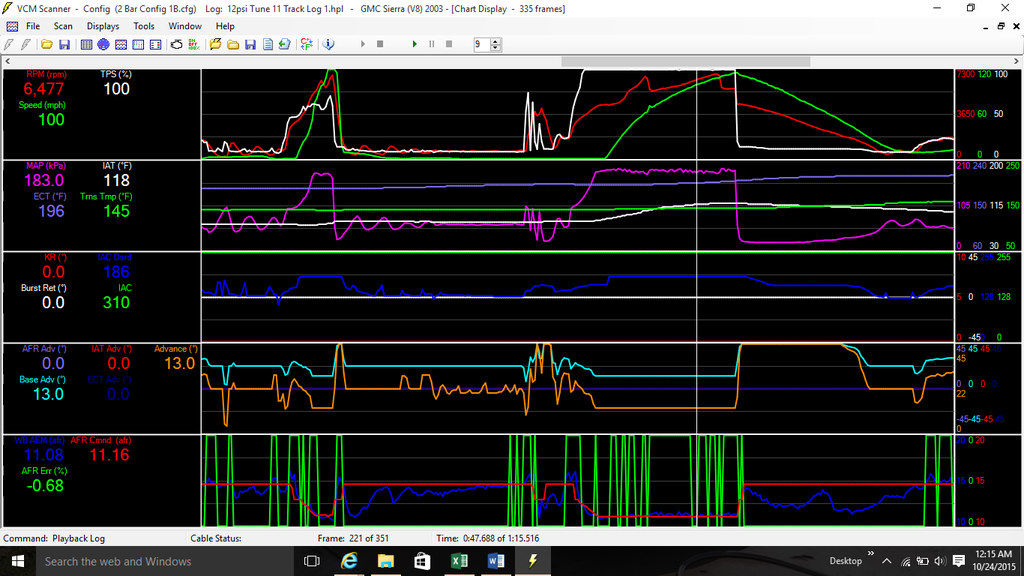The height and width of the screenshot is (576, 1024).
Task: Open VCM controls via the engine icon
Action: (177, 44)
